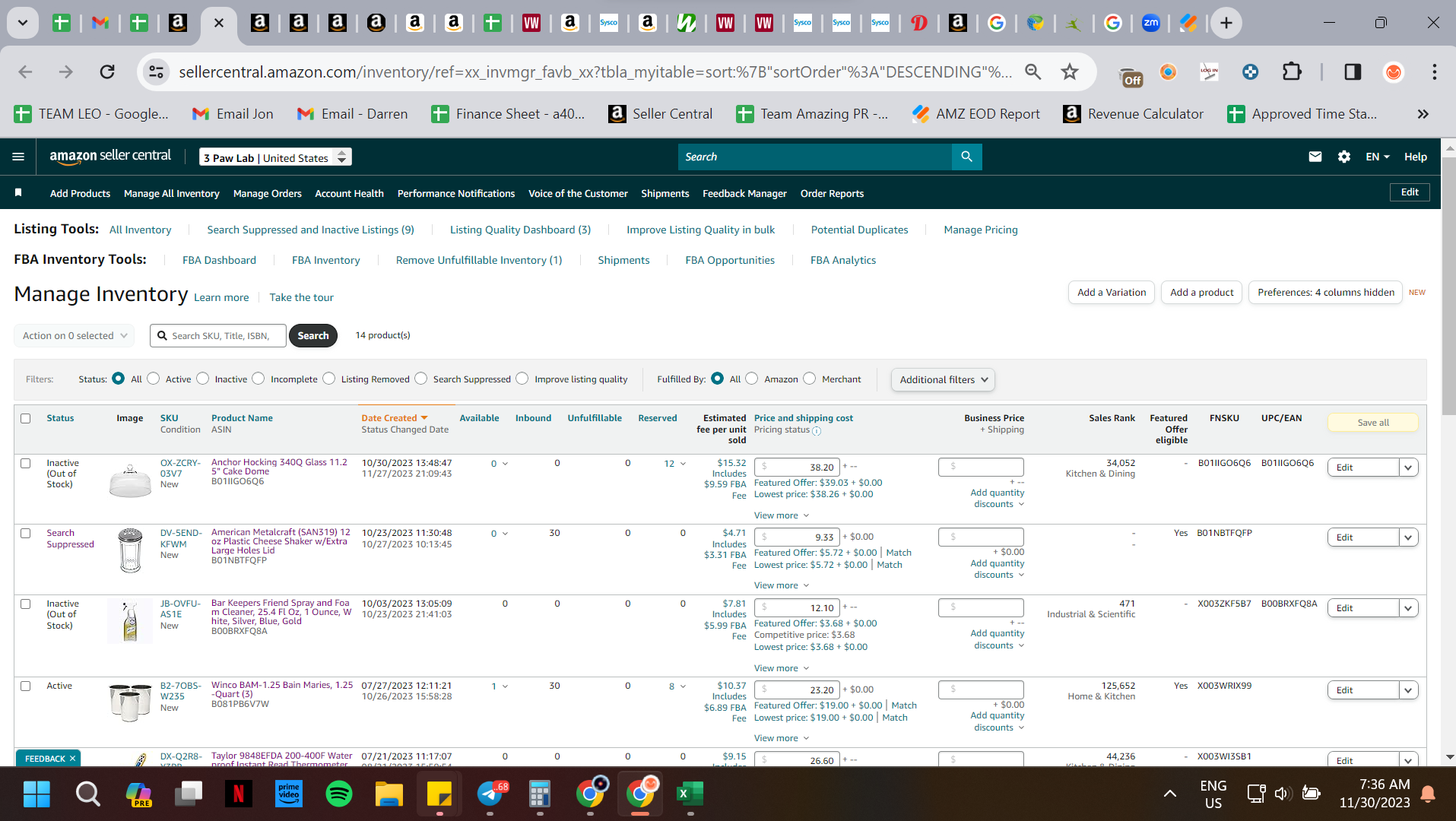This screenshot has width=1456, height=821.
Task: Open the Seller Central hamburger menu
Action: click(x=18, y=157)
